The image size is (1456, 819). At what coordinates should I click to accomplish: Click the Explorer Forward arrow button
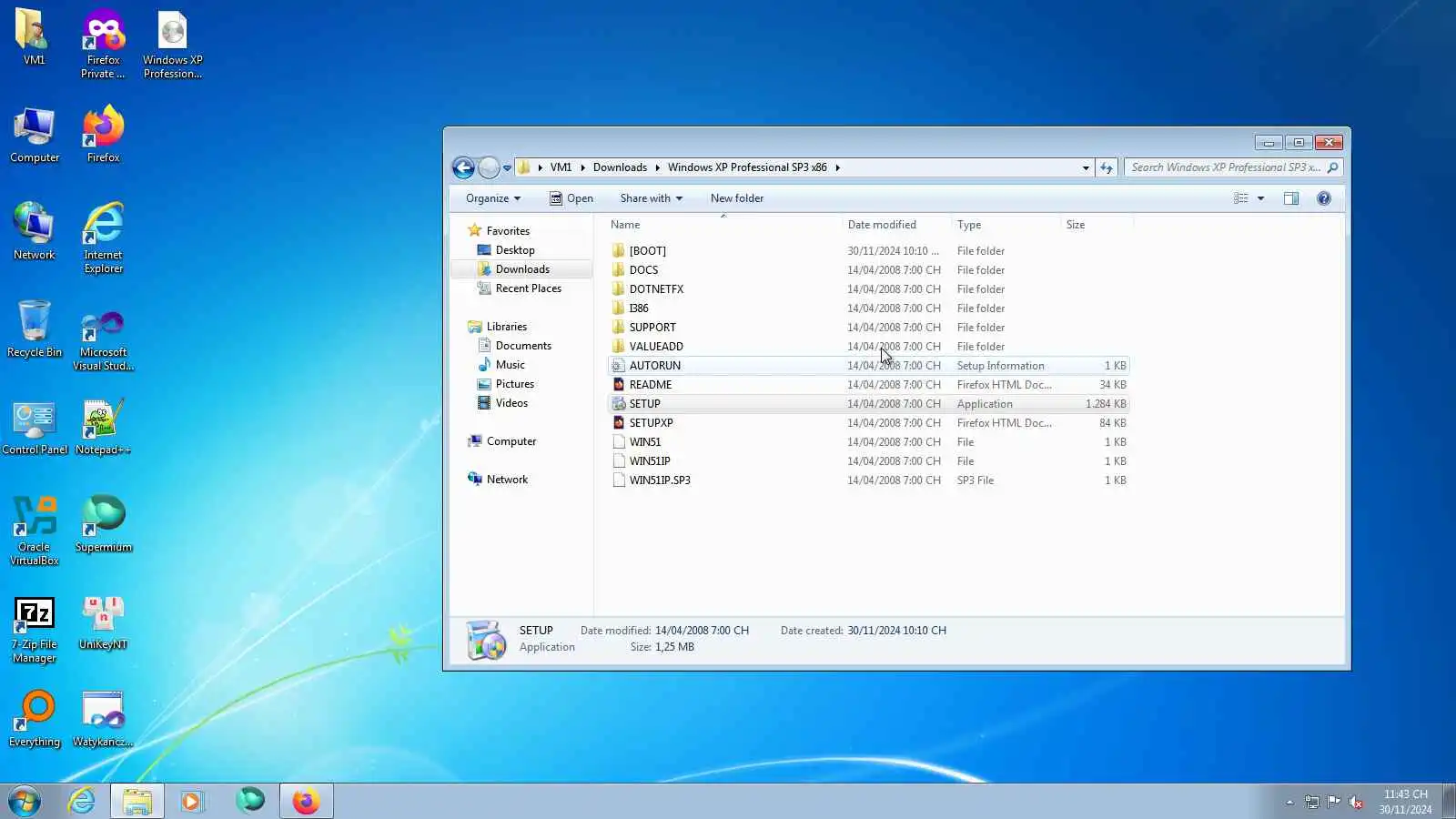tap(489, 167)
